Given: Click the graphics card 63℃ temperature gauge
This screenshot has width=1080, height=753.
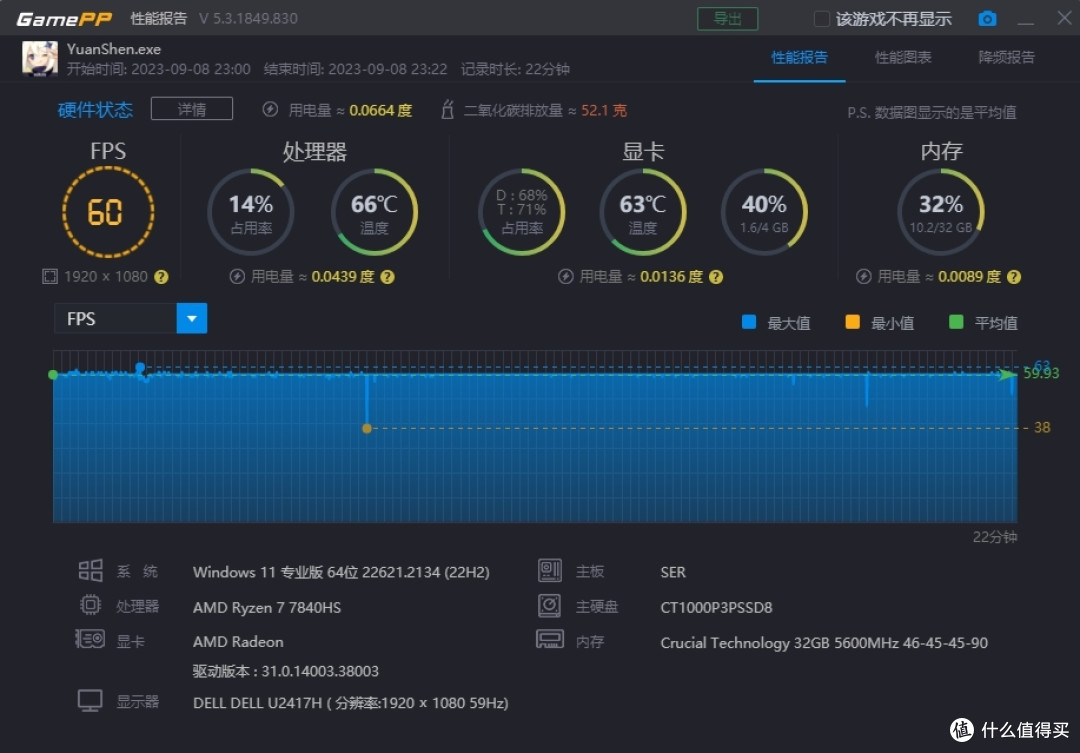Looking at the screenshot, I should [643, 212].
